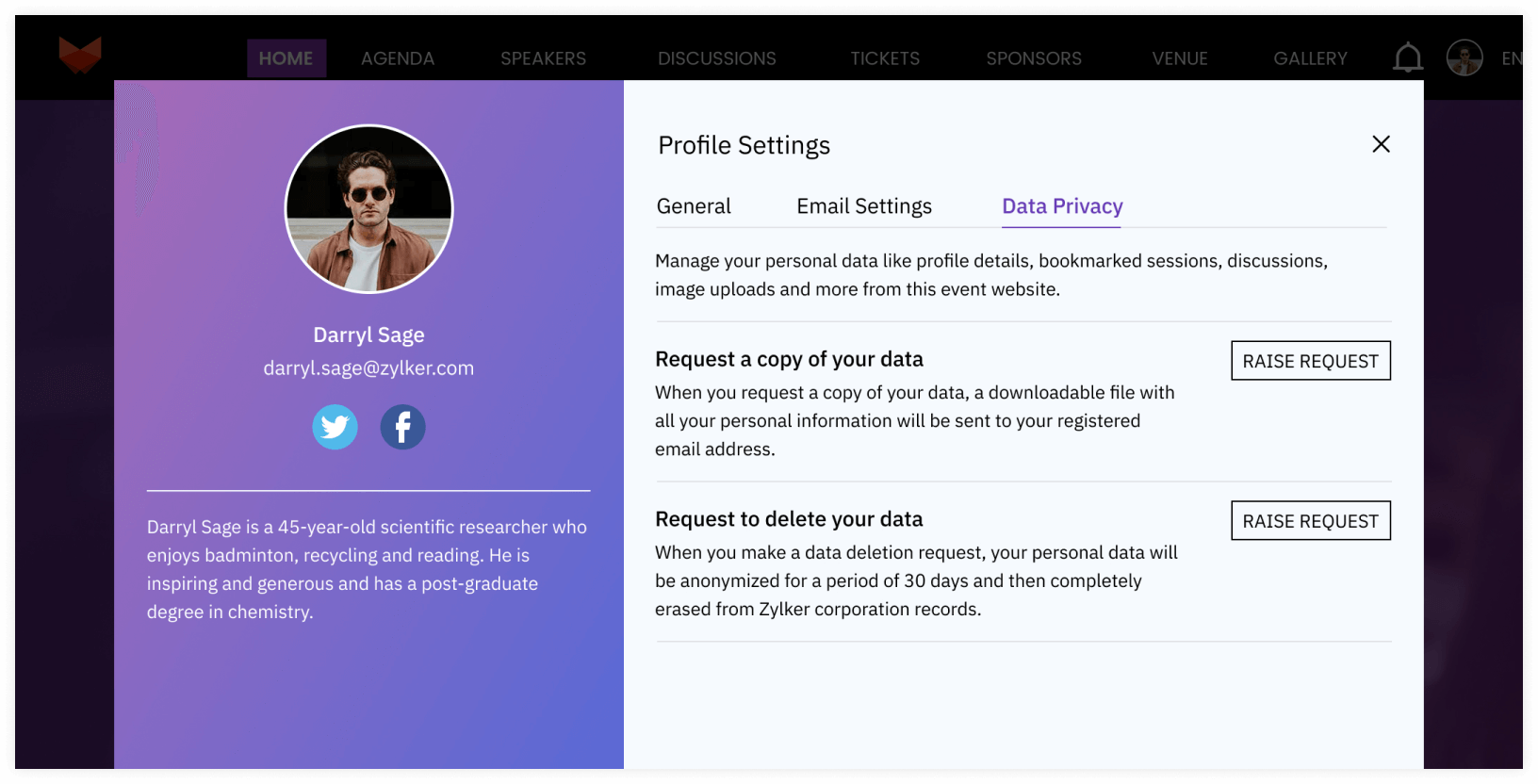Raise request to delete your data
Screen dimensions: 1538x784
1310,520
